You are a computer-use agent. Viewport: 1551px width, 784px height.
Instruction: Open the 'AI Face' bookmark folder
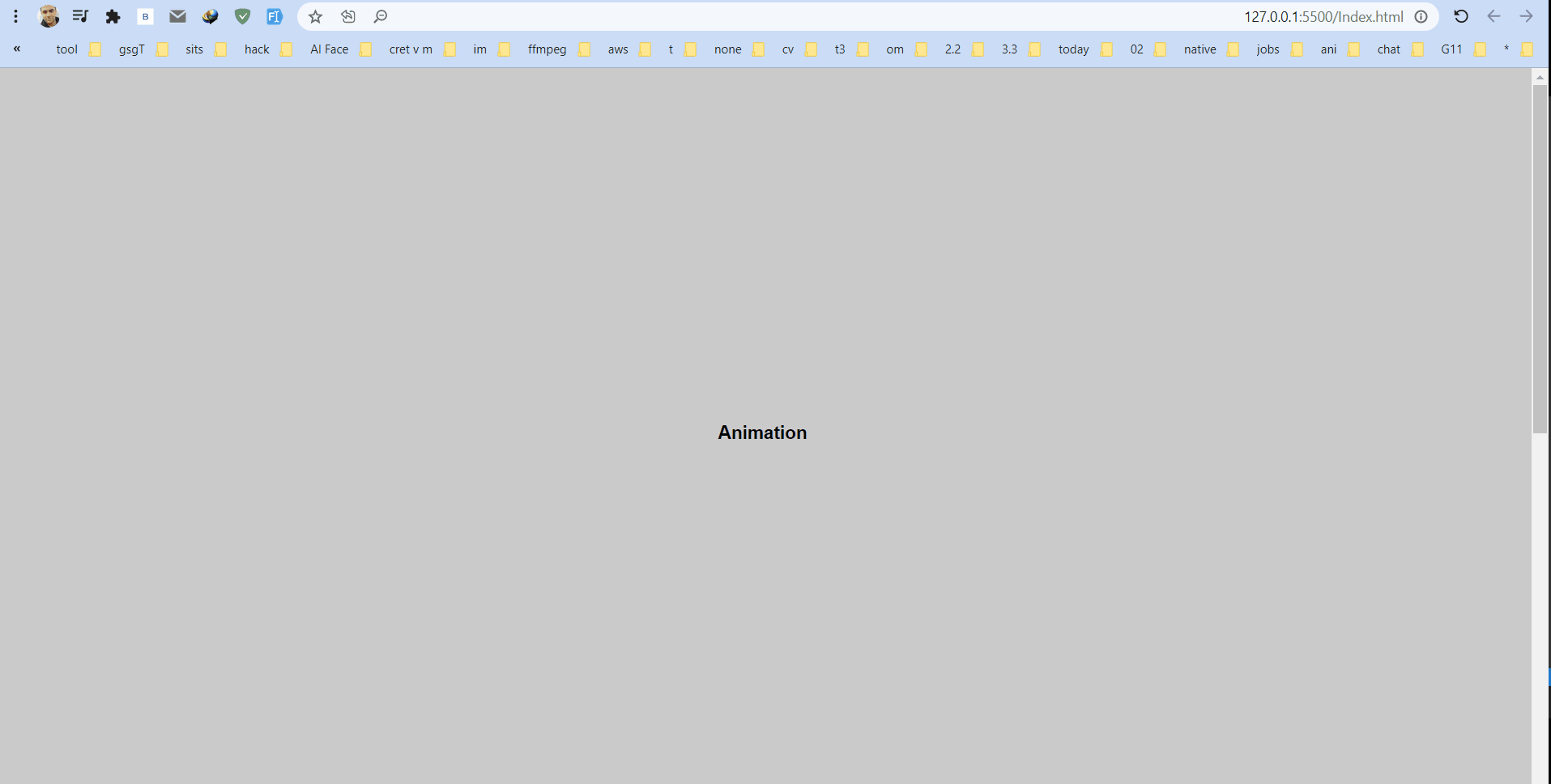click(340, 49)
